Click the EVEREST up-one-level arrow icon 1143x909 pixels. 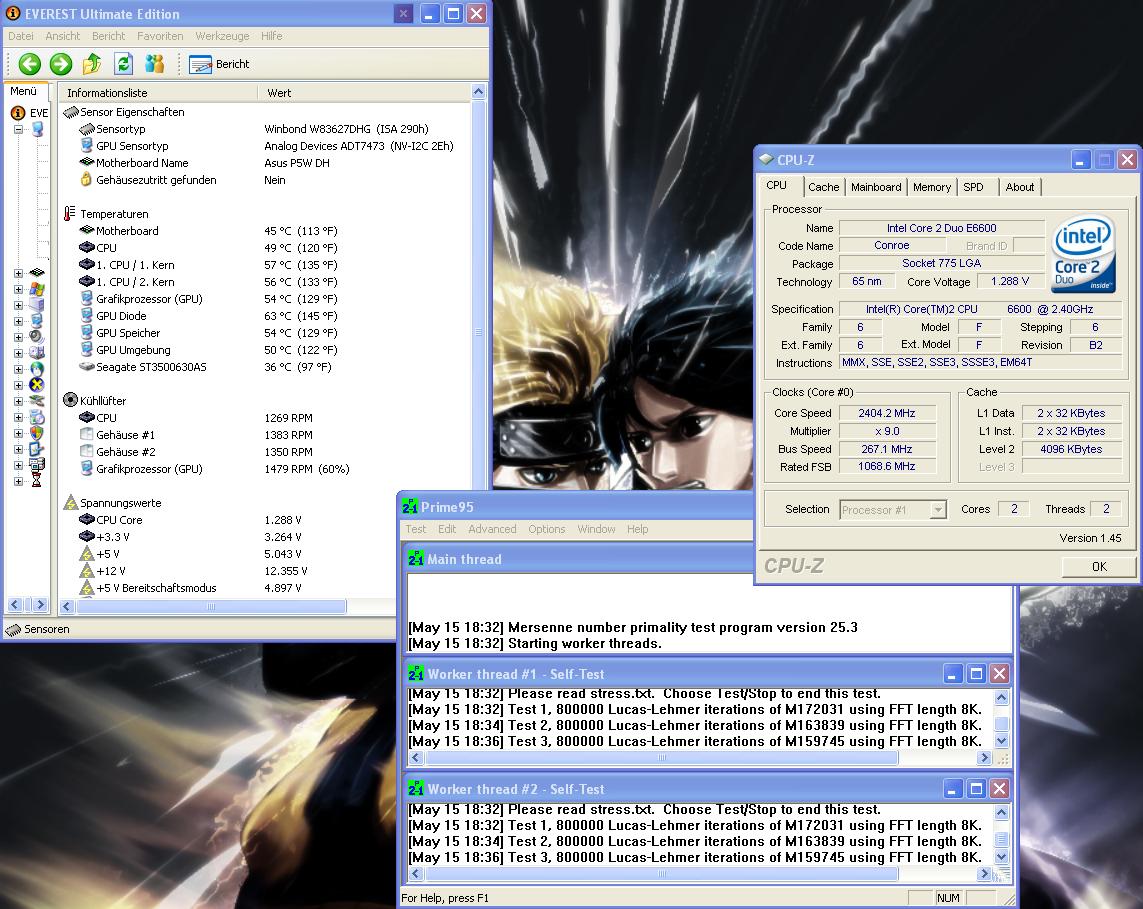point(92,64)
